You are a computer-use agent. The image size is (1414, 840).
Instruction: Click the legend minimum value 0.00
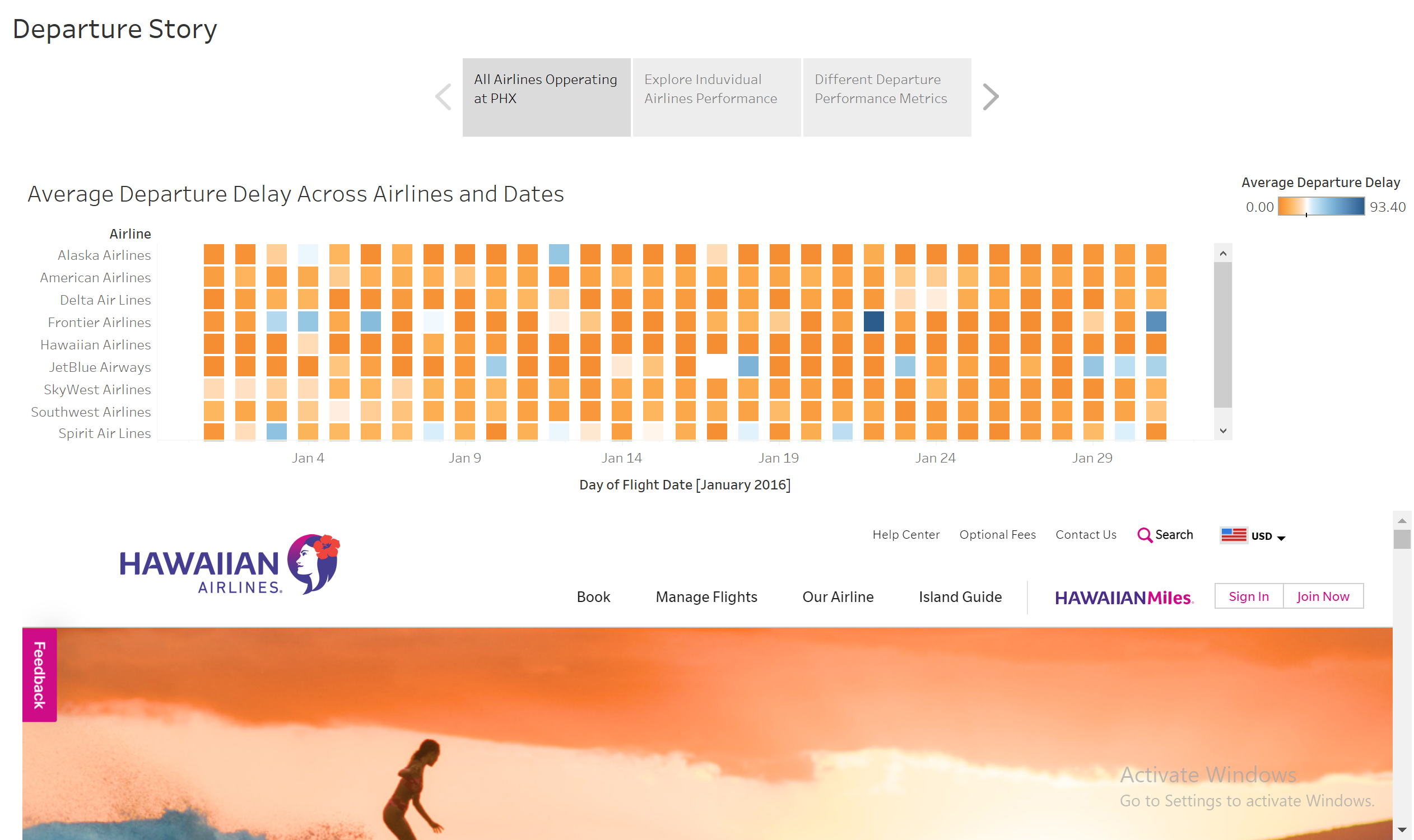point(1260,207)
